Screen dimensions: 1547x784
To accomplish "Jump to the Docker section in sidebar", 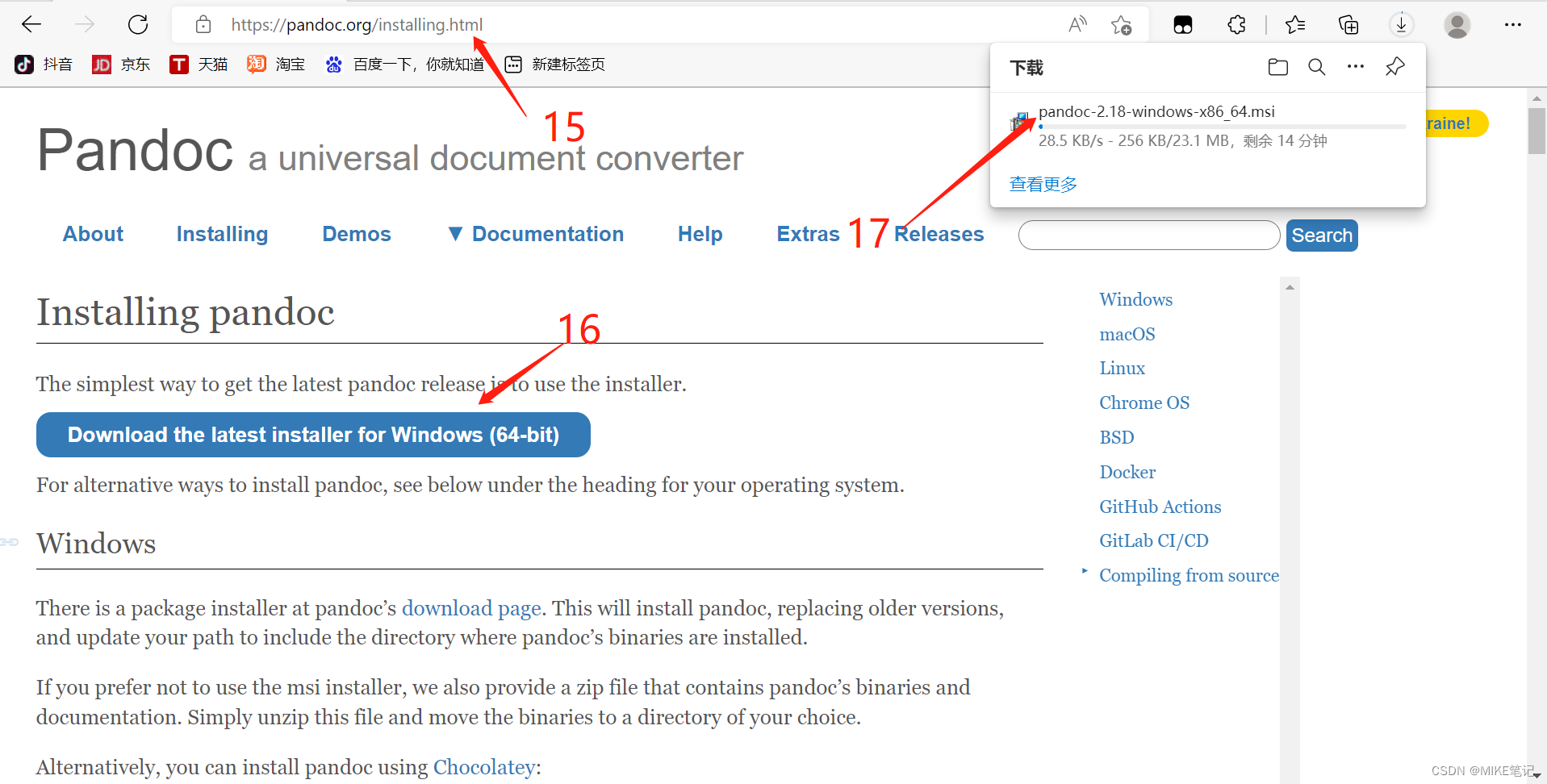I will coord(1127,472).
